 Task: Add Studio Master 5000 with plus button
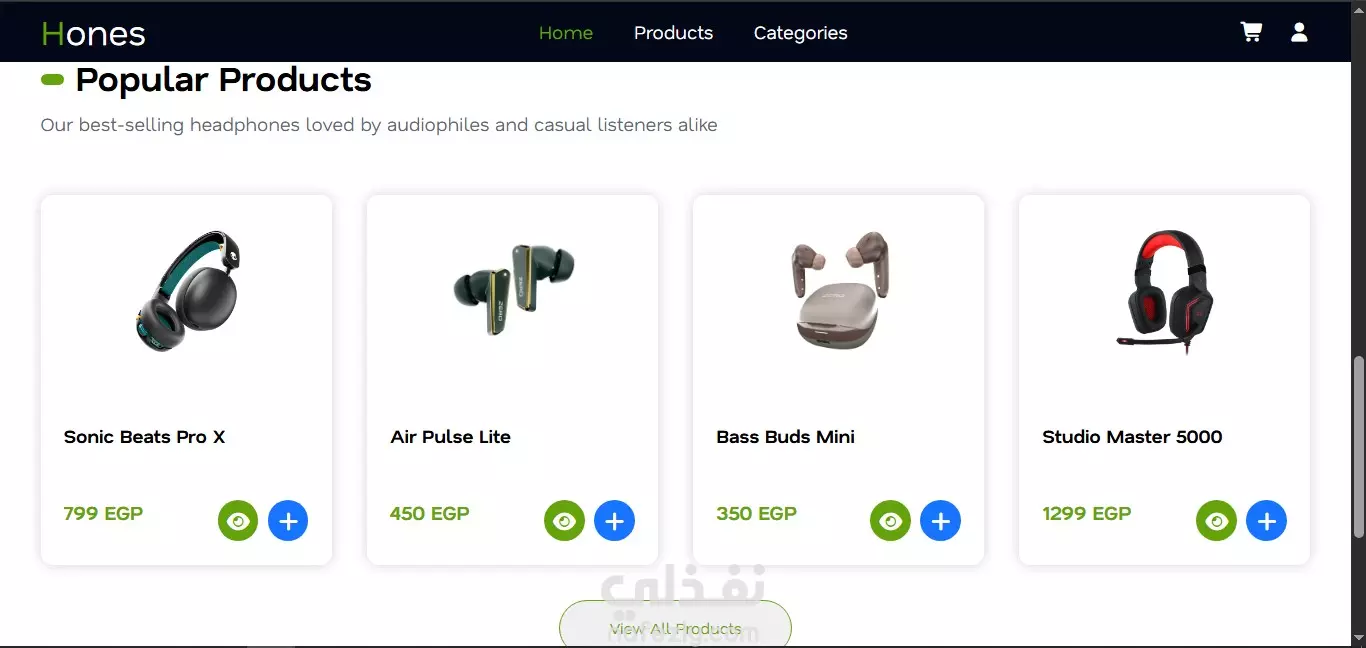(1266, 521)
